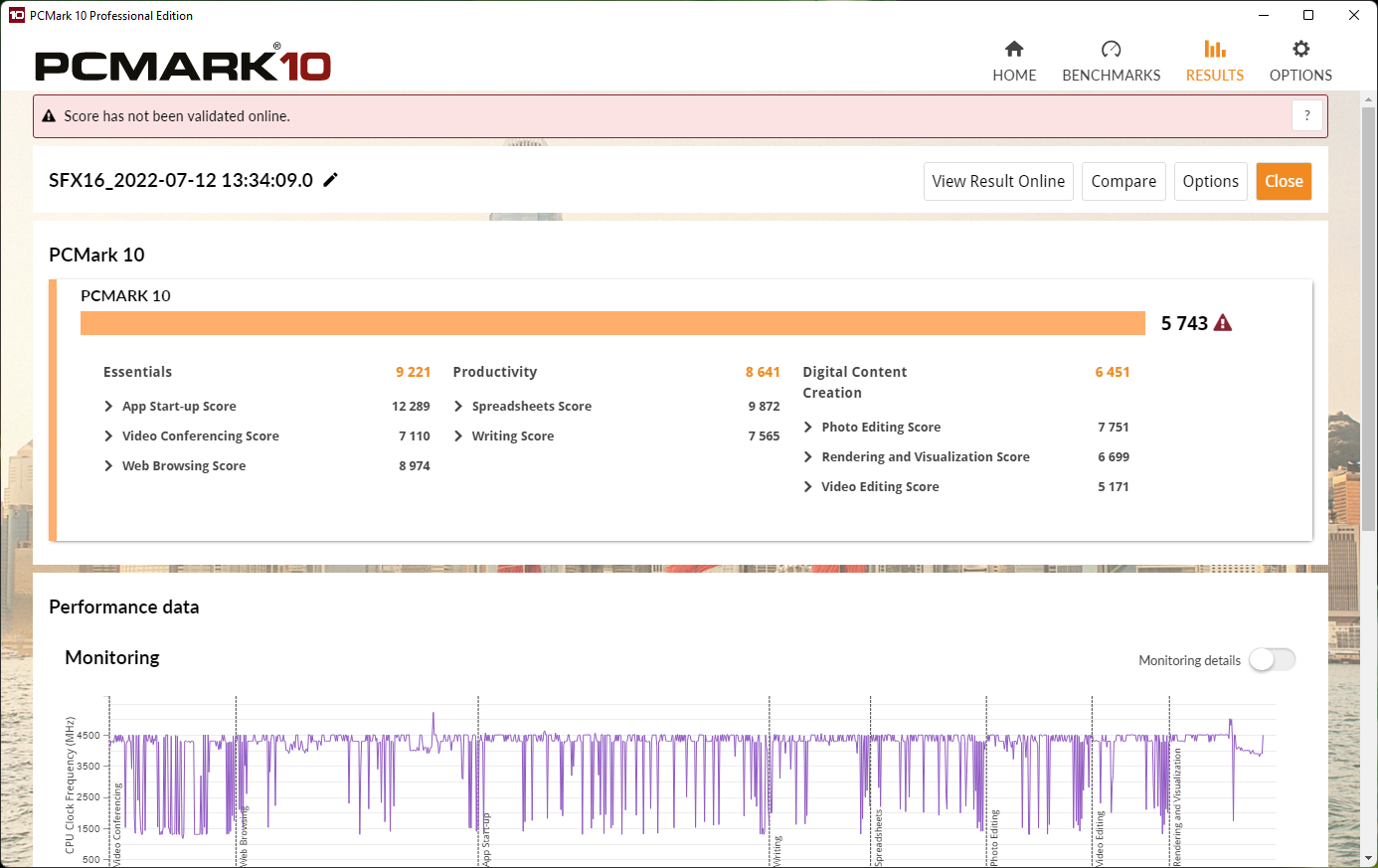Click the Spreadsheets value 9 872
Viewport: 1378px width, 868px height.
(x=765, y=407)
